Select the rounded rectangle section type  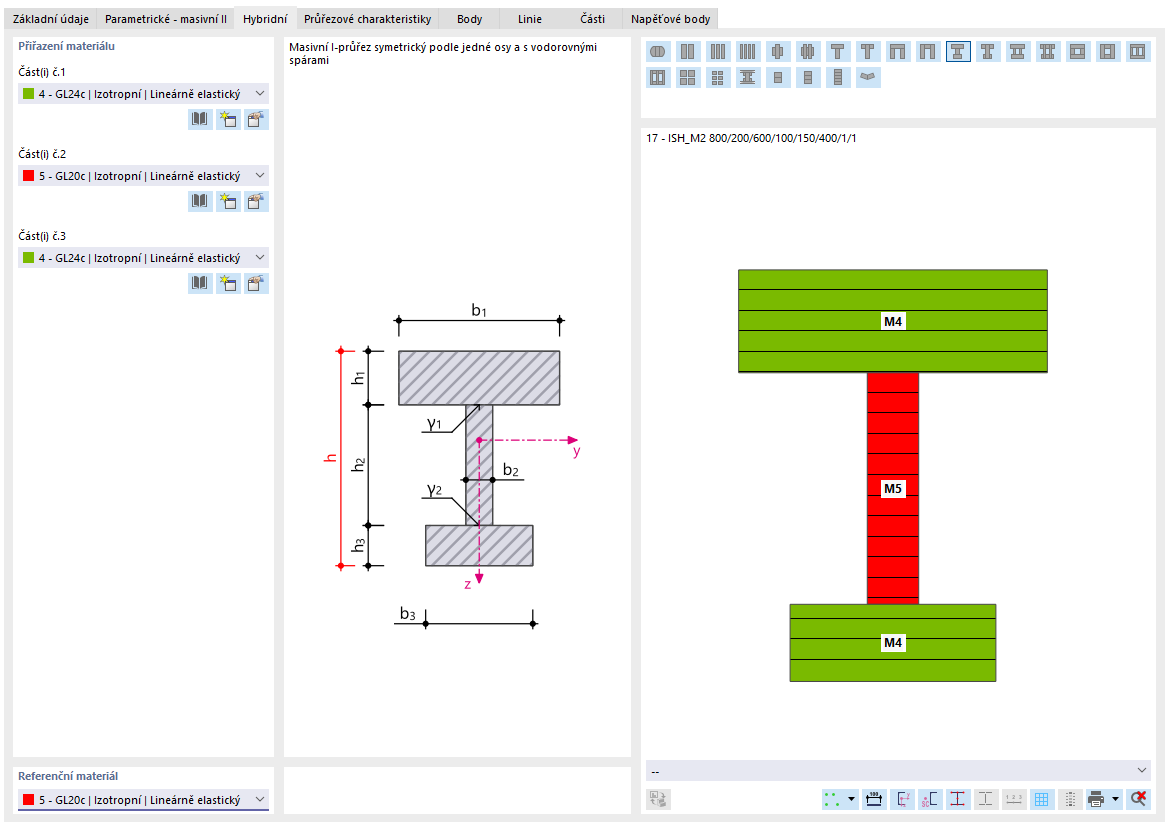[x=658, y=51]
